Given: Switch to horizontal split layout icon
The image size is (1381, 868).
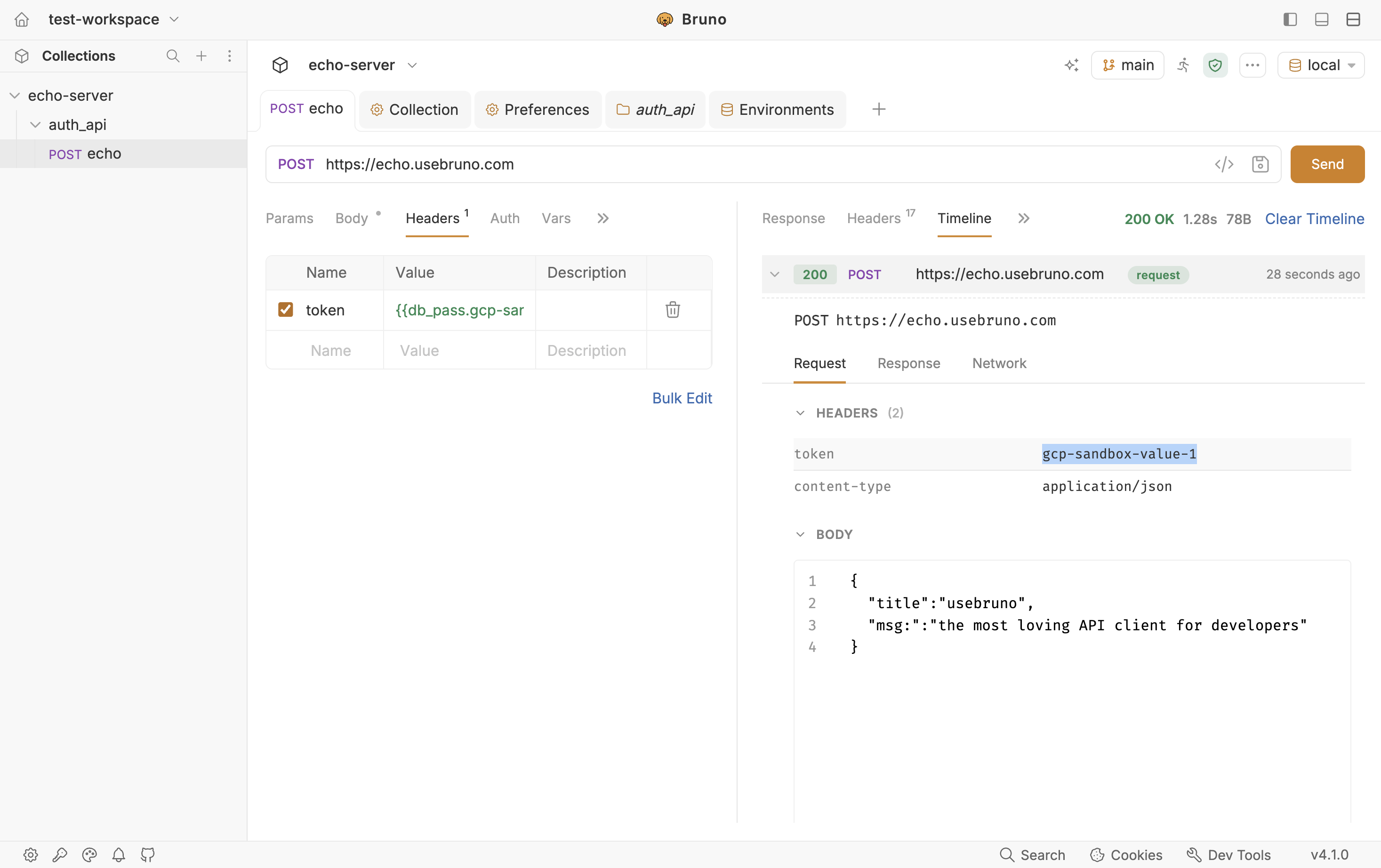Looking at the screenshot, I should click(x=1353, y=19).
